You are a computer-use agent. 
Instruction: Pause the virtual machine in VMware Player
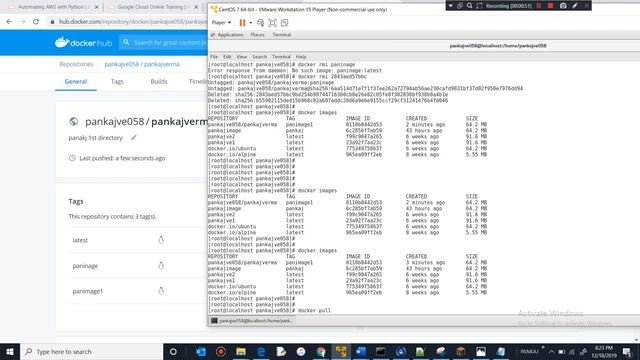point(242,23)
